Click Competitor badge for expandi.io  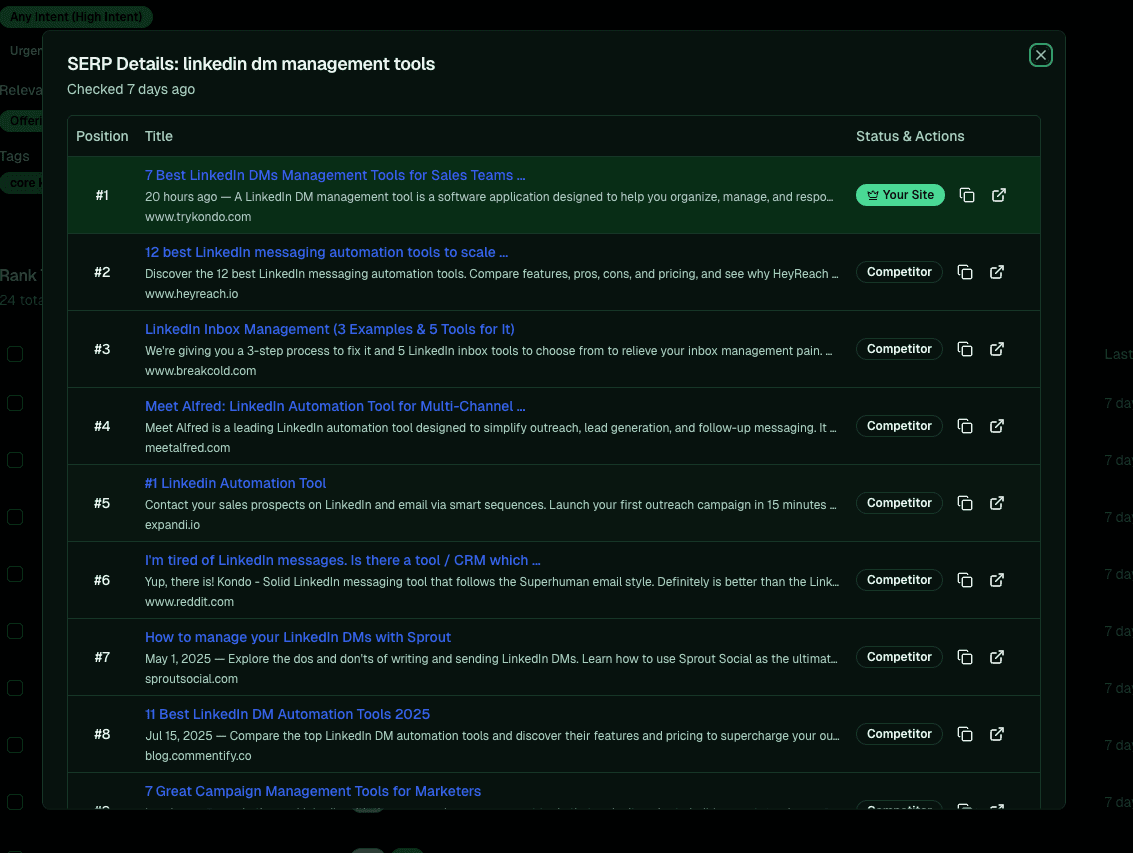[899, 503]
